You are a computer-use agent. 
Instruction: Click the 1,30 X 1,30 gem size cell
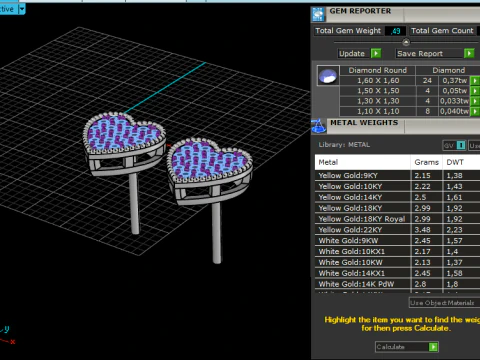tap(378, 101)
